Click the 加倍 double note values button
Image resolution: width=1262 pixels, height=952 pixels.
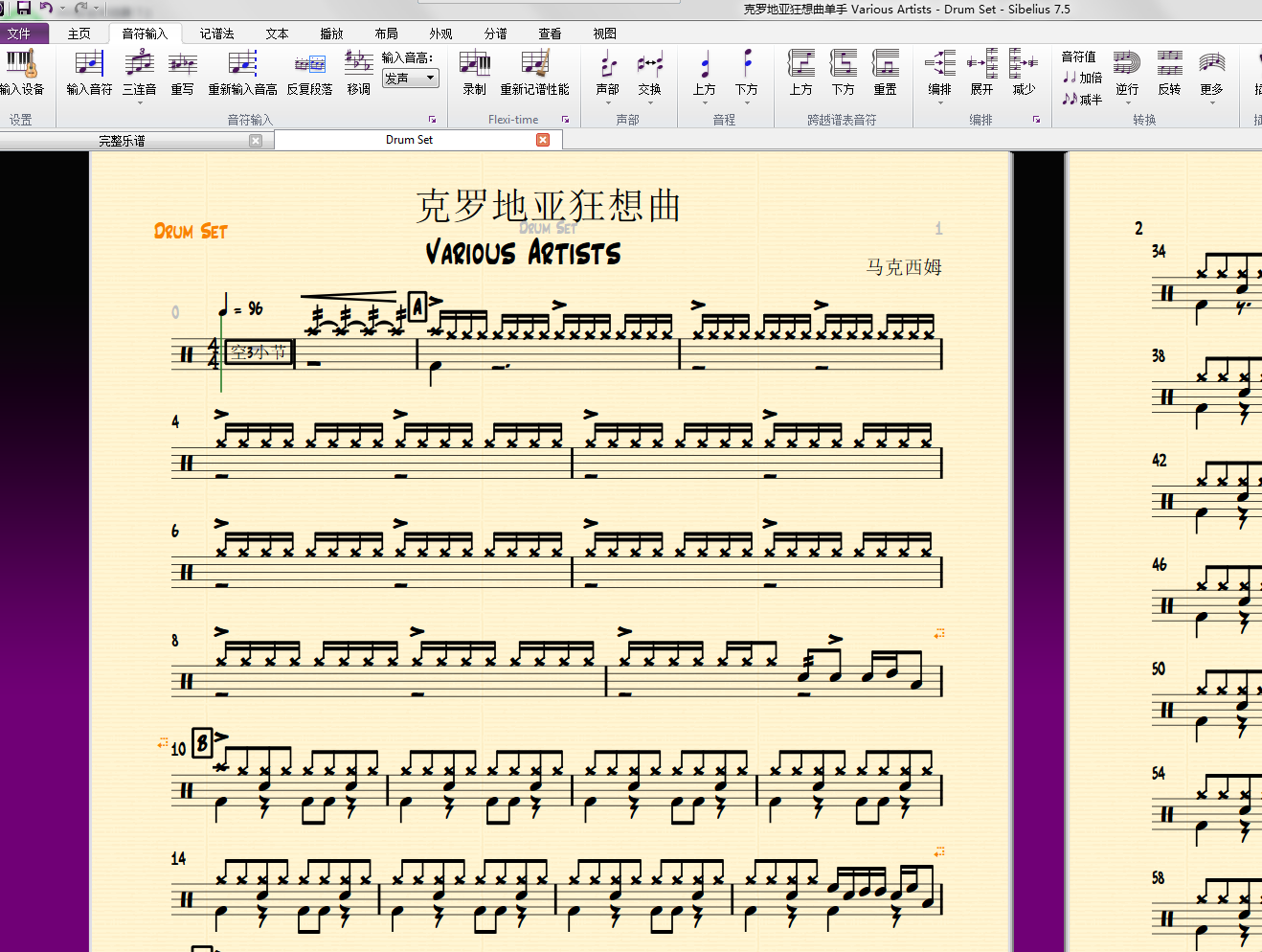click(1082, 78)
